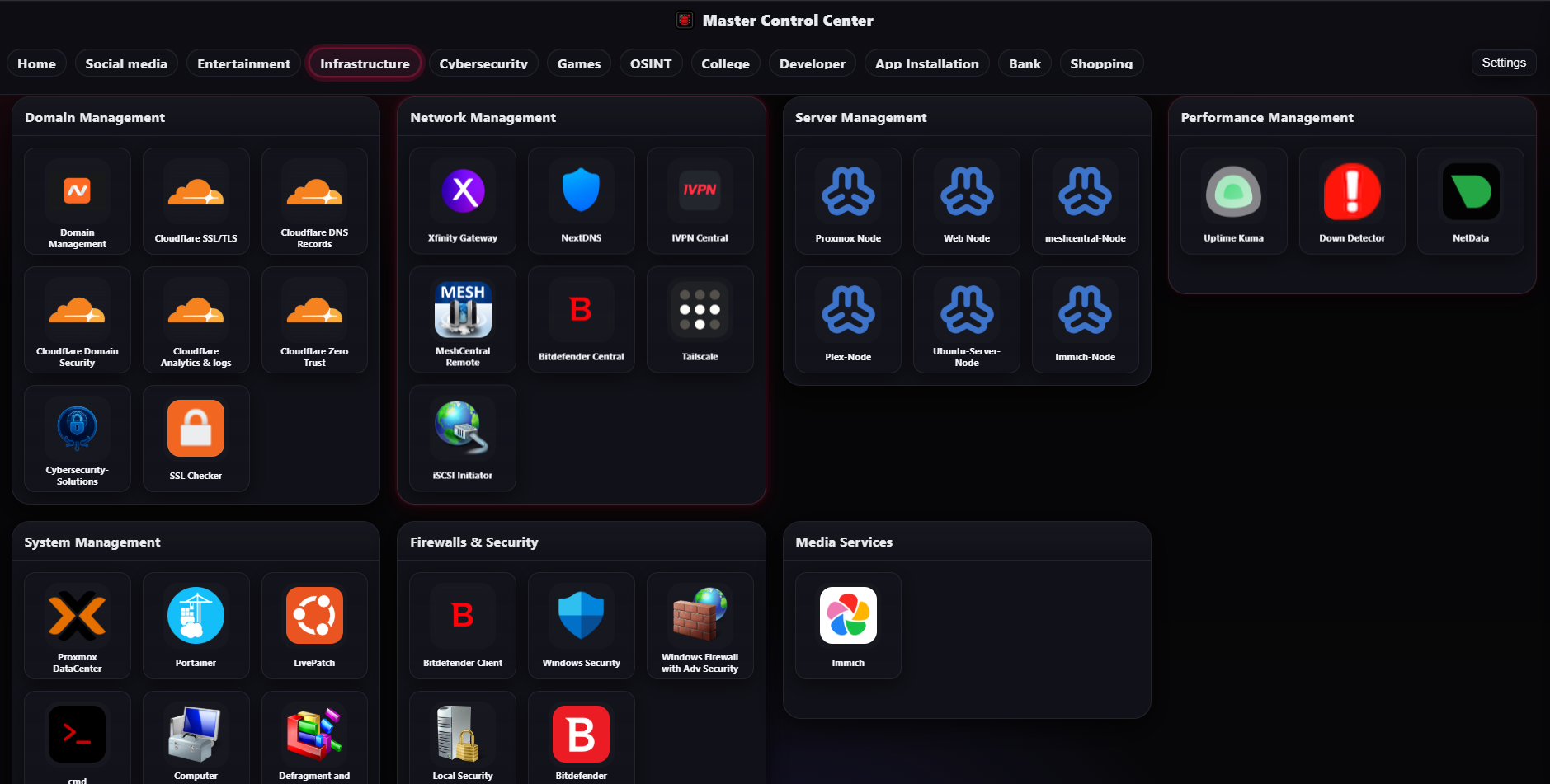Open Local Security policy icon

tap(463, 739)
